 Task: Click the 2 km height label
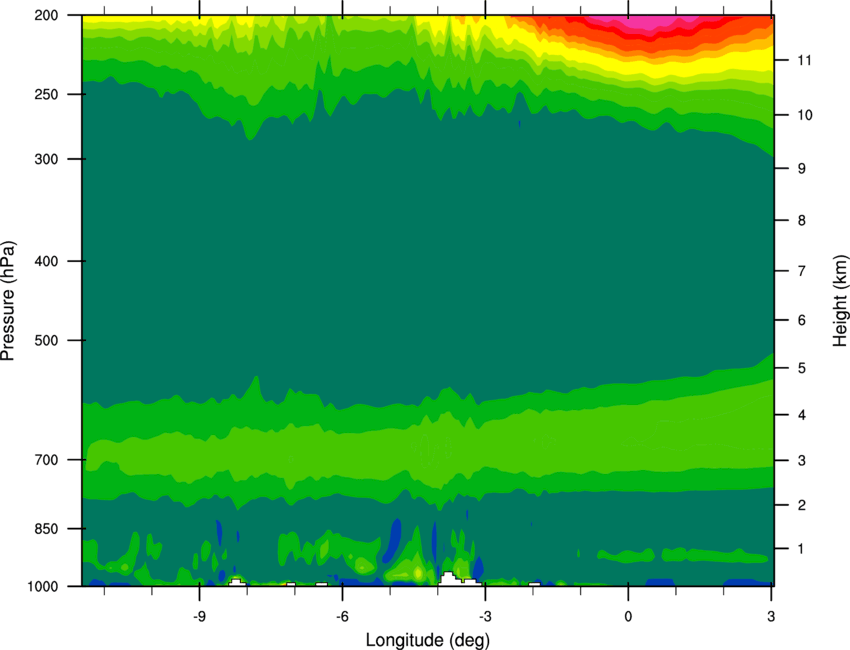pyautogui.click(x=802, y=505)
